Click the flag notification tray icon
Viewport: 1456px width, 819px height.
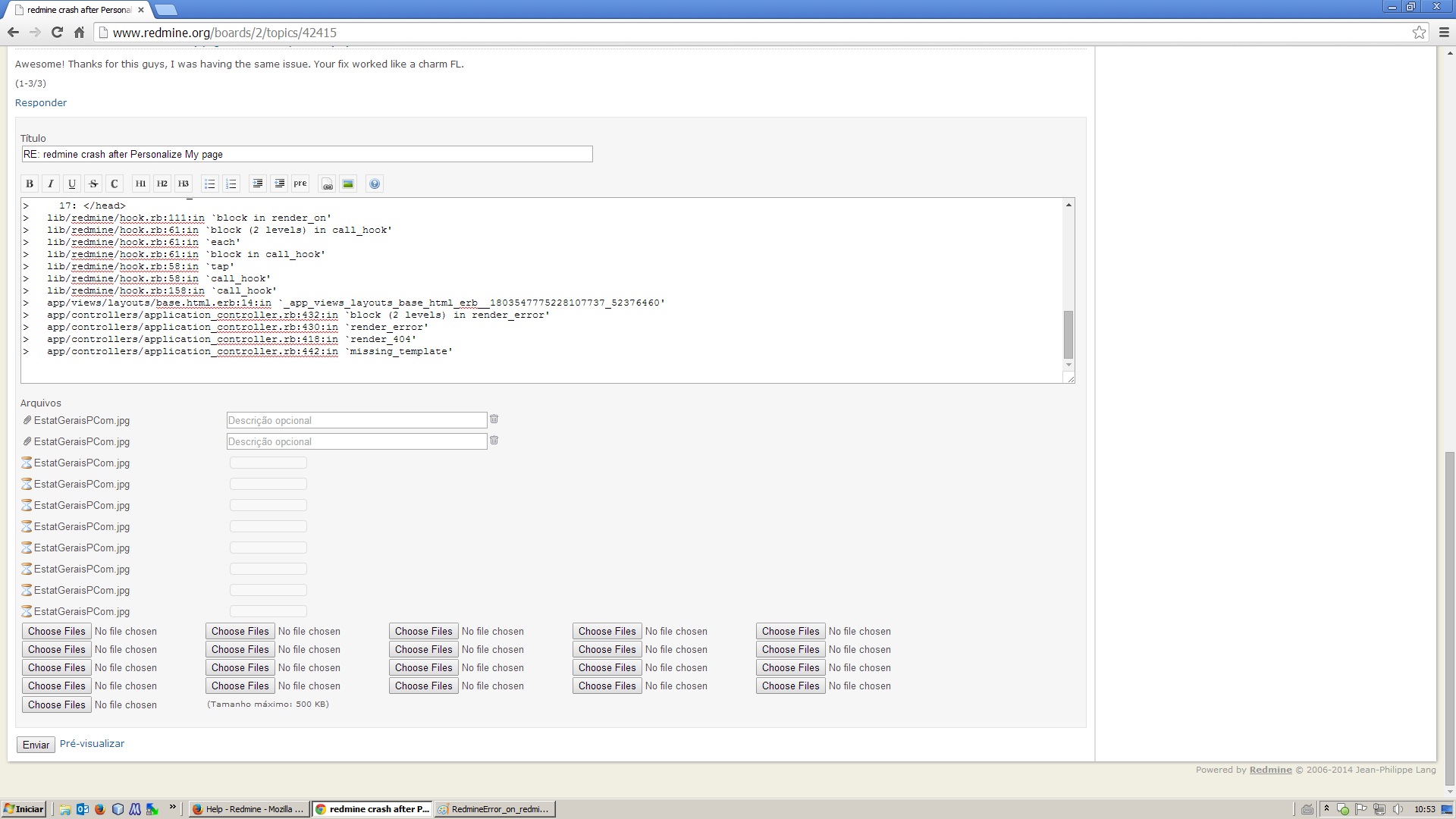(x=1361, y=809)
